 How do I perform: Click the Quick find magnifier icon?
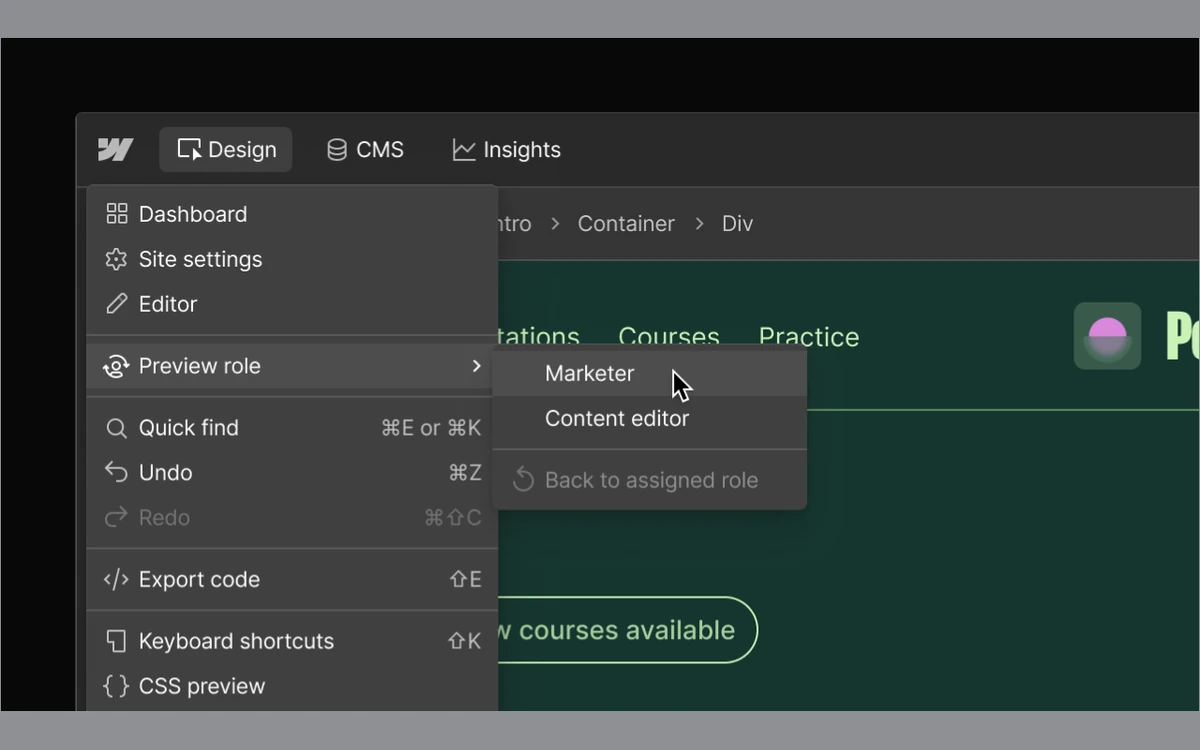(117, 428)
